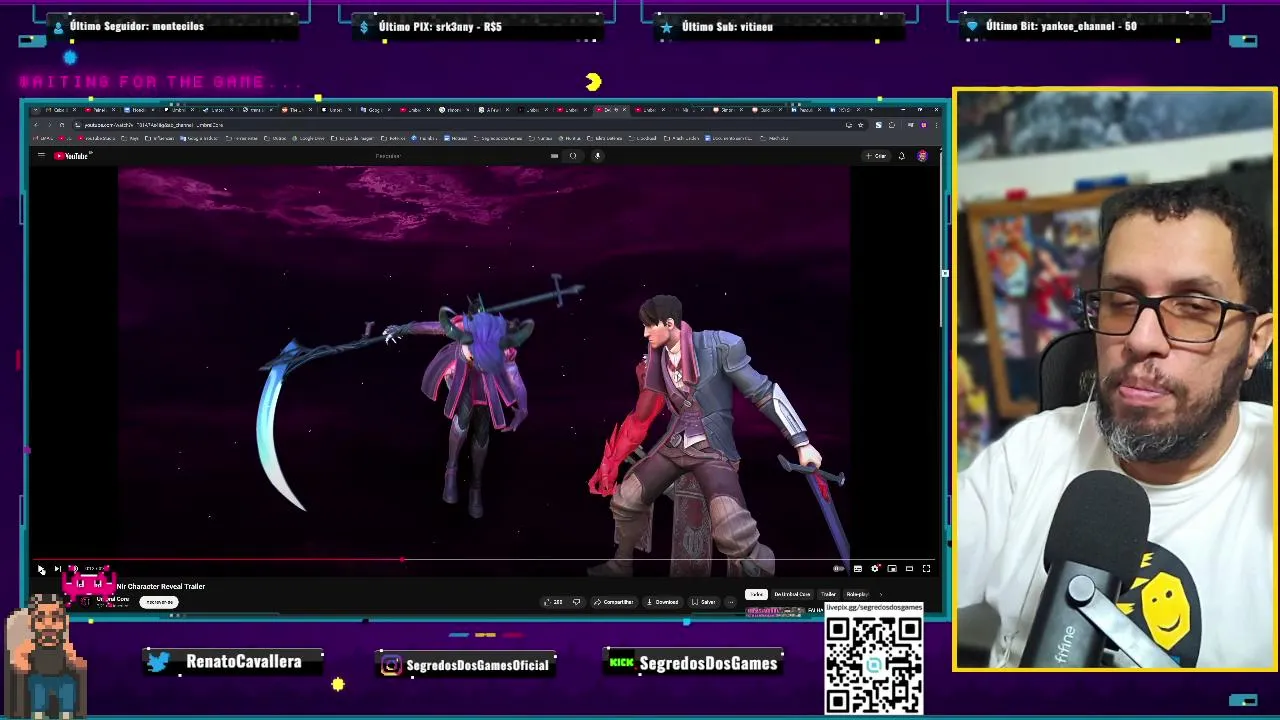Open the Criar create button on YouTube
The image size is (1280, 720).
pyautogui.click(x=875, y=156)
